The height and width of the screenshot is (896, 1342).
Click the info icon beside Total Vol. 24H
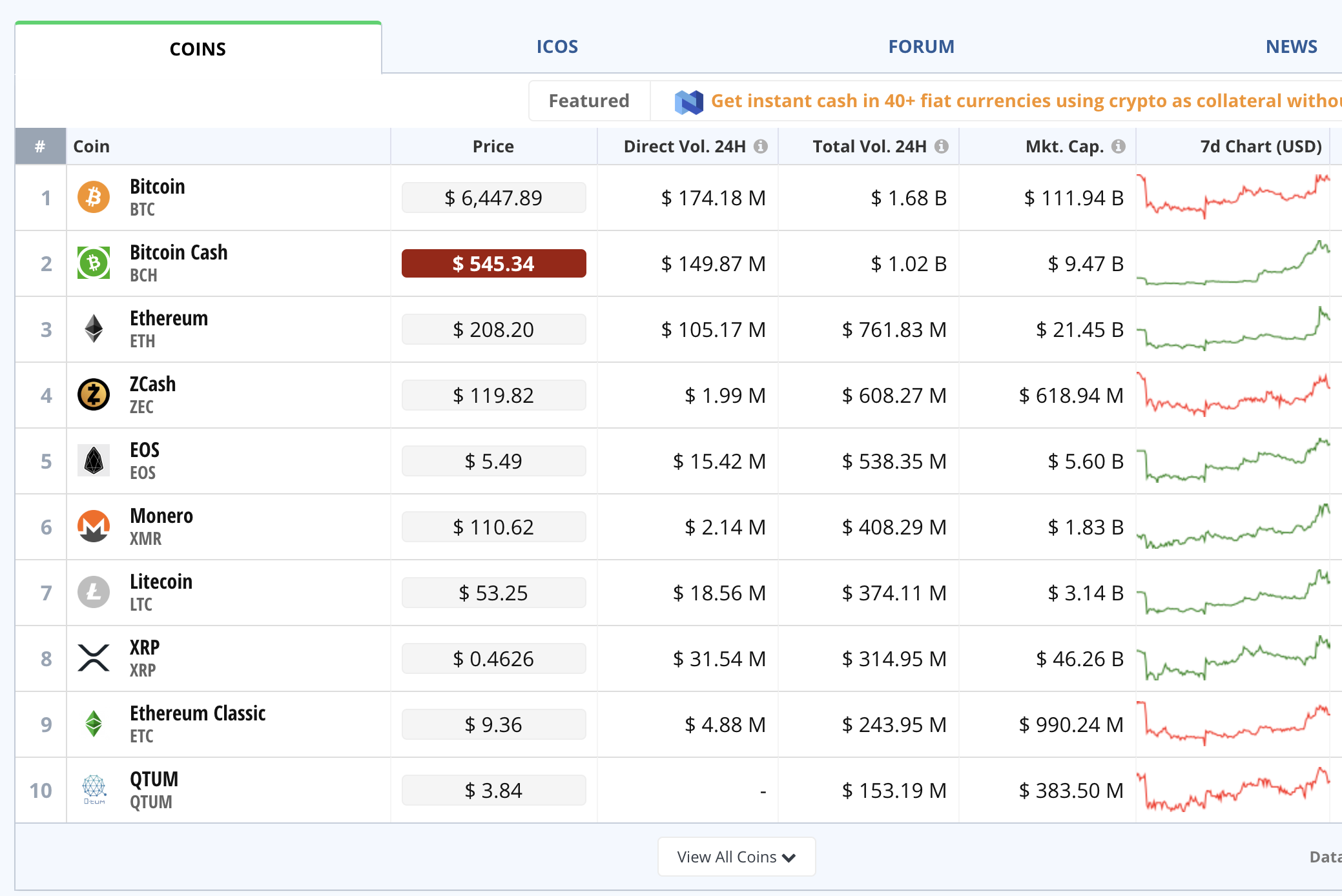click(942, 147)
